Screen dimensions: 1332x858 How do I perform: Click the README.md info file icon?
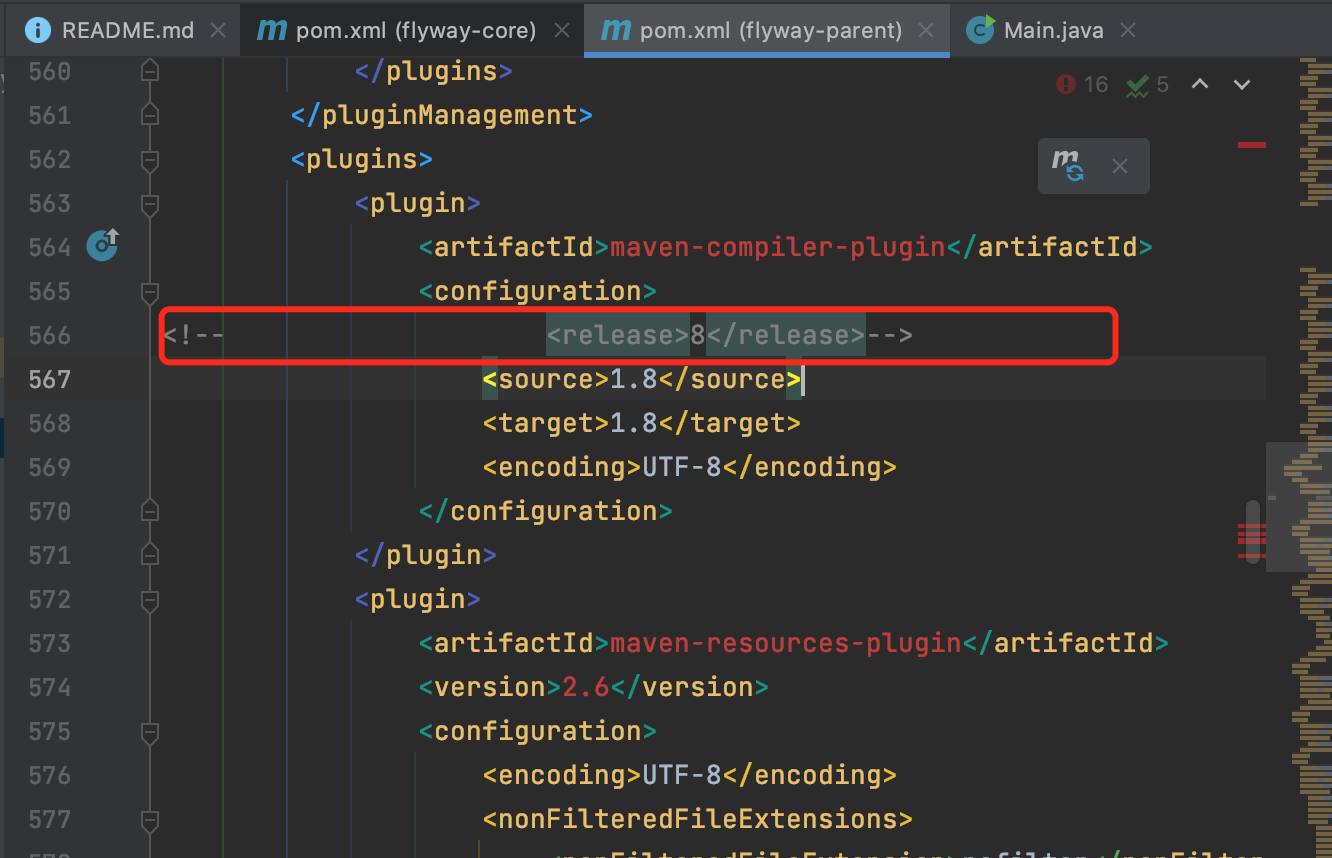[x=38, y=30]
